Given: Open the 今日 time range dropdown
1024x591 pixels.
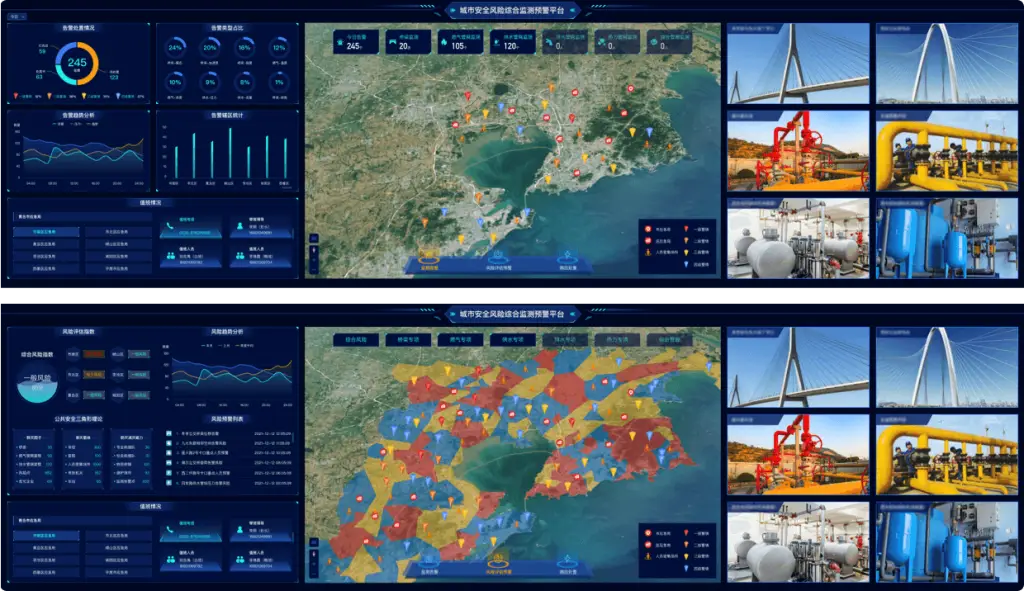Looking at the screenshot, I should pos(17,17).
